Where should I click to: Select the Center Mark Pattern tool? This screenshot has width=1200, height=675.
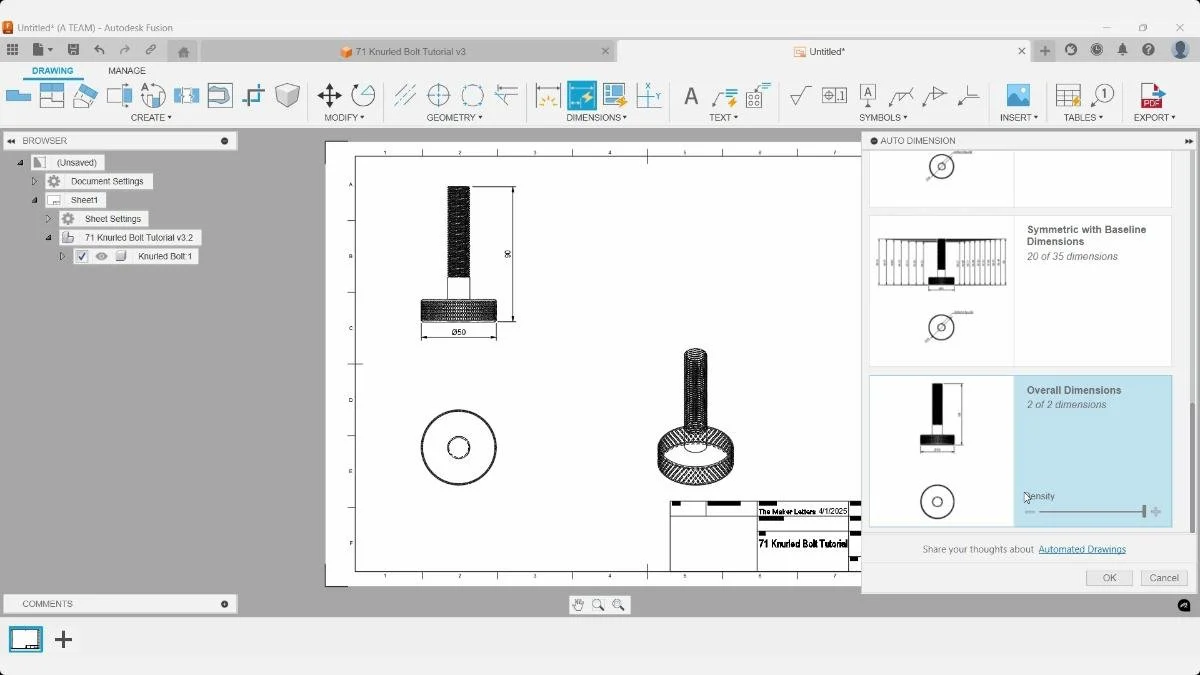[472, 96]
